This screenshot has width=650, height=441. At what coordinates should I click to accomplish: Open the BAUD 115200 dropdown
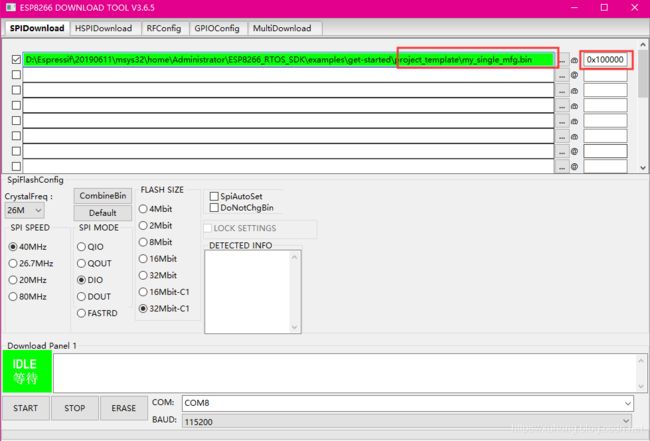pos(407,422)
